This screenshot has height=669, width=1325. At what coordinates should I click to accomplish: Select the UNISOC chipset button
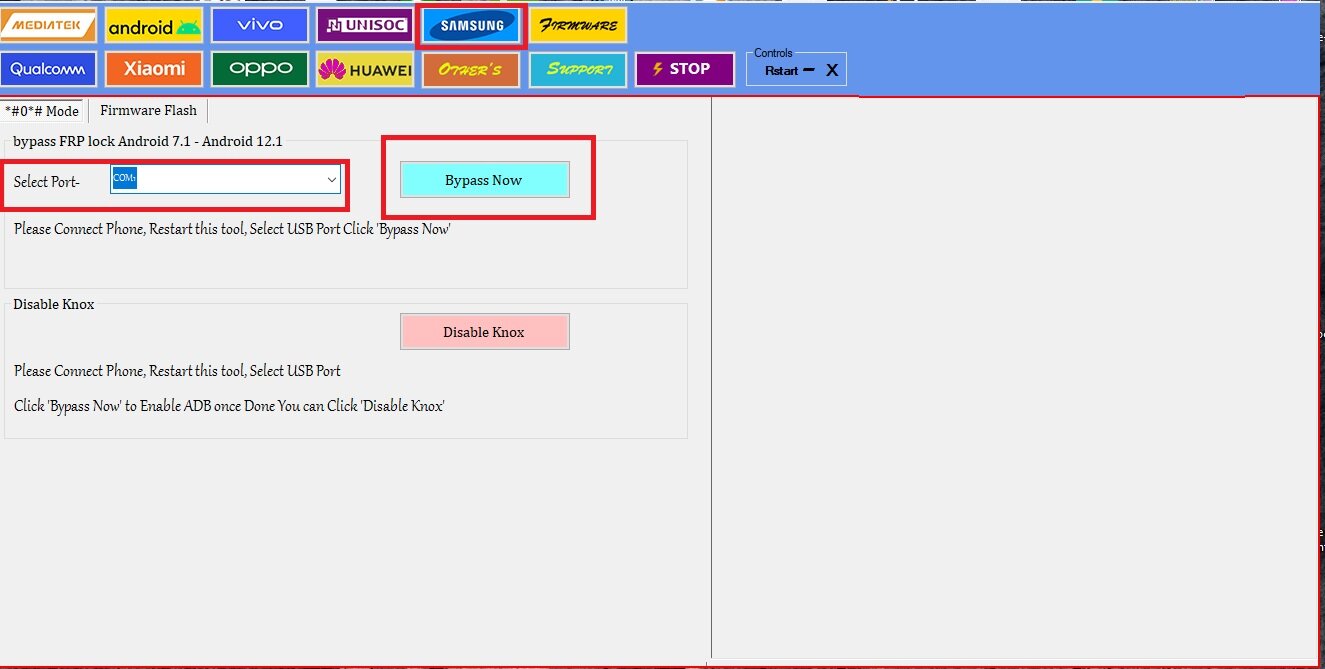coord(365,26)
